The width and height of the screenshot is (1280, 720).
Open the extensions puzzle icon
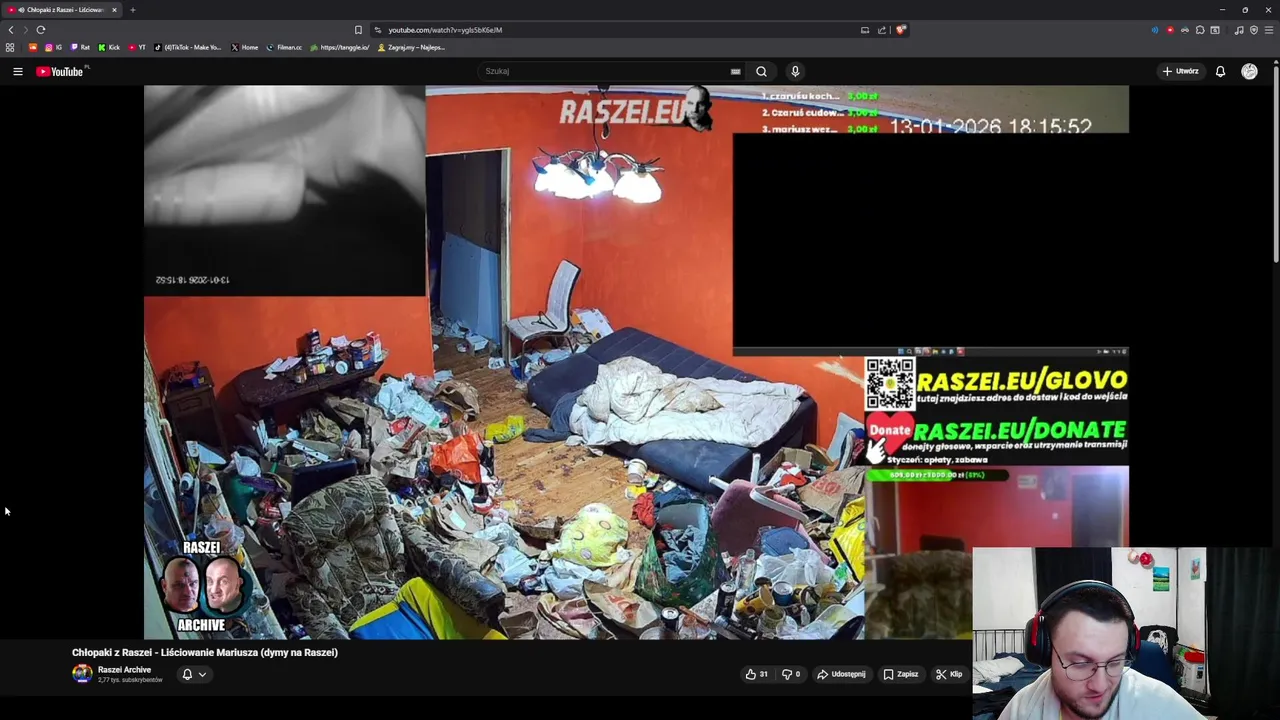1200,30
